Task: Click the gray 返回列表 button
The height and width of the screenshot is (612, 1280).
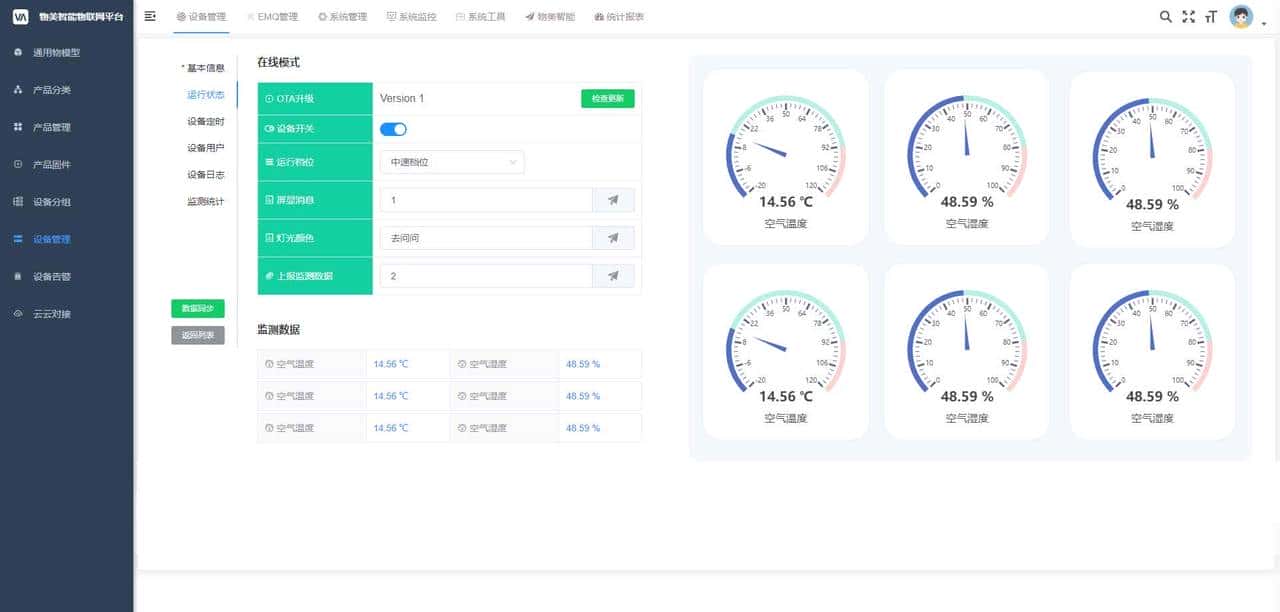Action: pyautogui.click(x=197, y=336)
